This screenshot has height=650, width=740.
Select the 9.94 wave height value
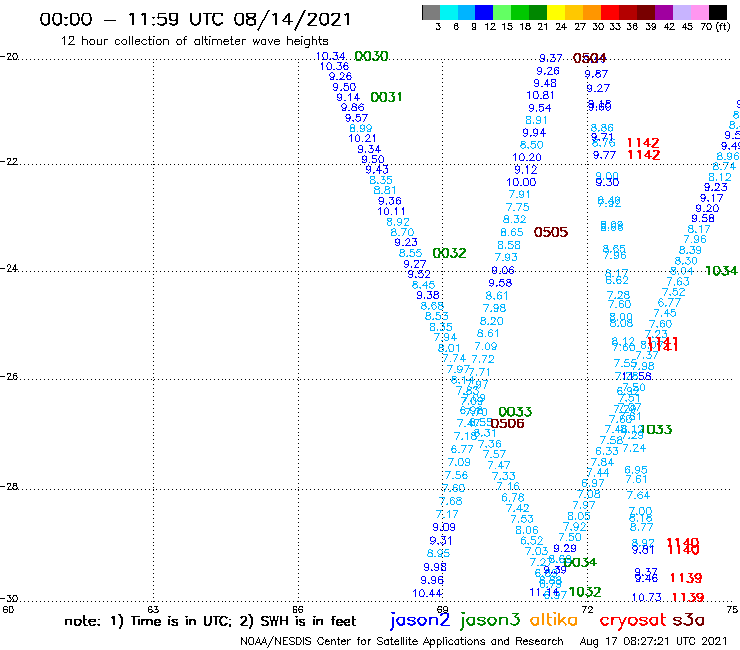534,133
